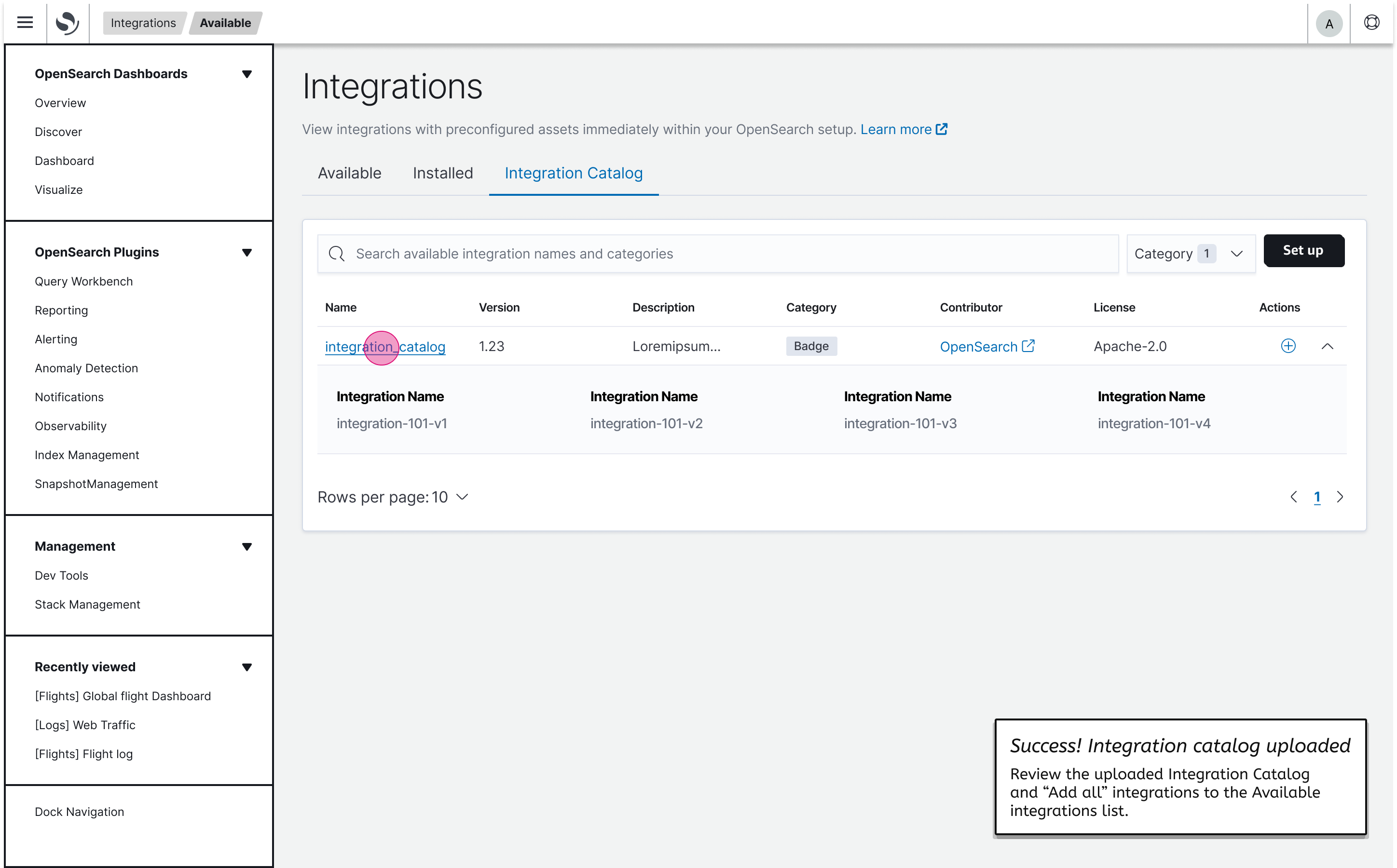The height and width of the screenshot is (868, 1397).
Task: Collapse the integration_catalog row details chevron
Action: coord(1328,346)
